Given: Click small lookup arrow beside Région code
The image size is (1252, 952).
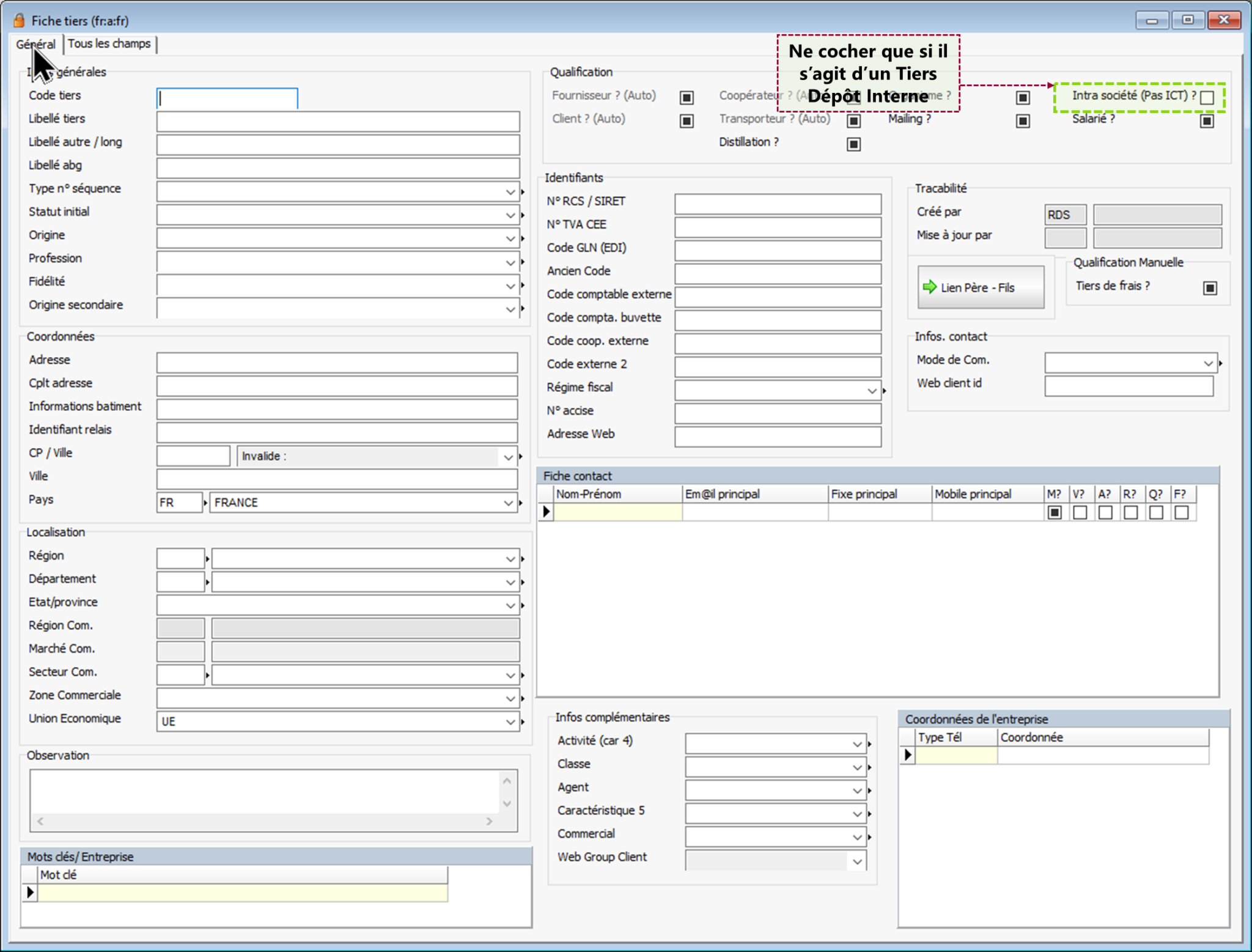Looking at the screenshot, I should pyautogui.click(x=208, y=559).
